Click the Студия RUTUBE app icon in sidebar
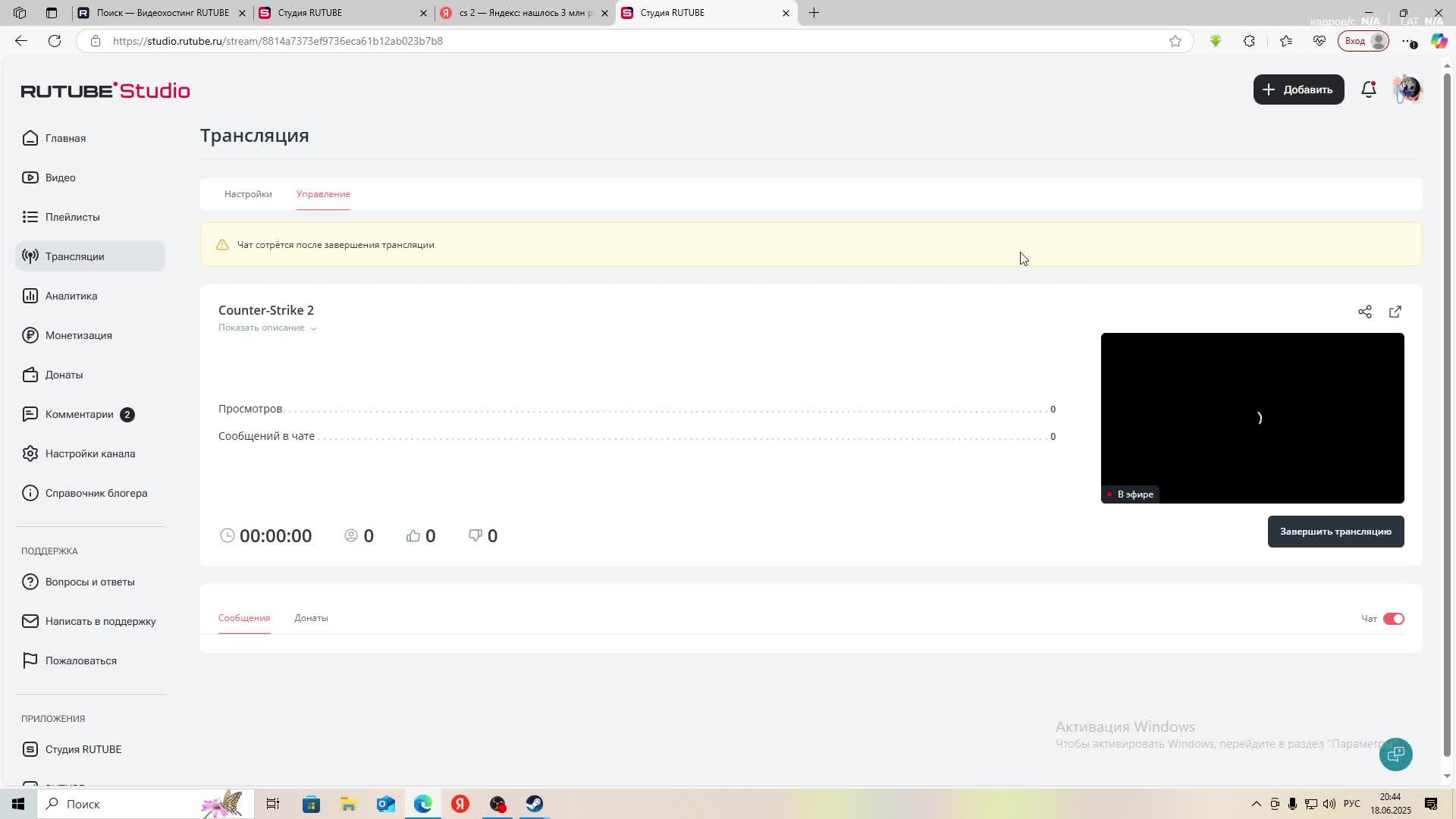 coord(30,749)
